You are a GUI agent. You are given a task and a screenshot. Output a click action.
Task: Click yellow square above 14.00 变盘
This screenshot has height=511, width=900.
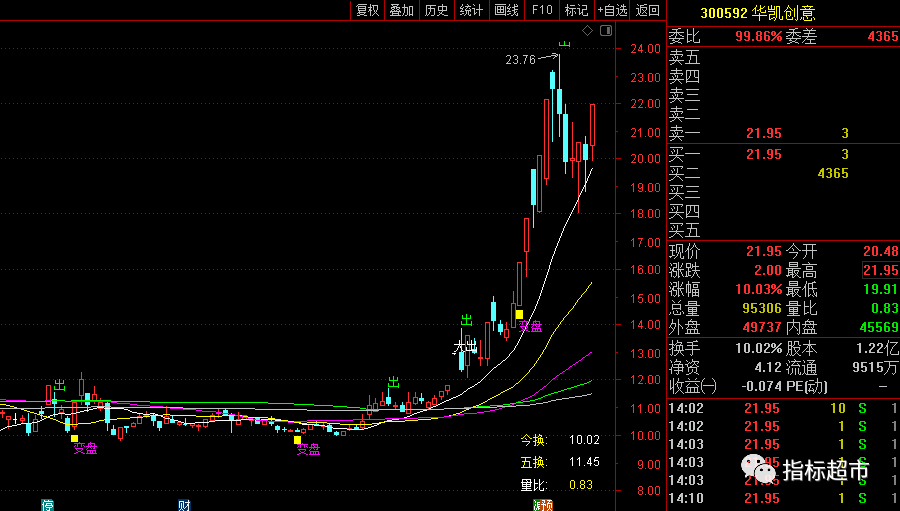pos(519,314)
